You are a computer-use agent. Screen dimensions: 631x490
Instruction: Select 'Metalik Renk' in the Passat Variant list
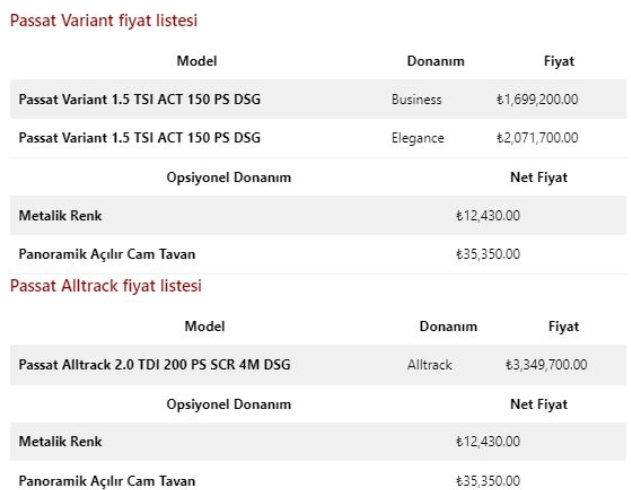[x=60, y=216]
